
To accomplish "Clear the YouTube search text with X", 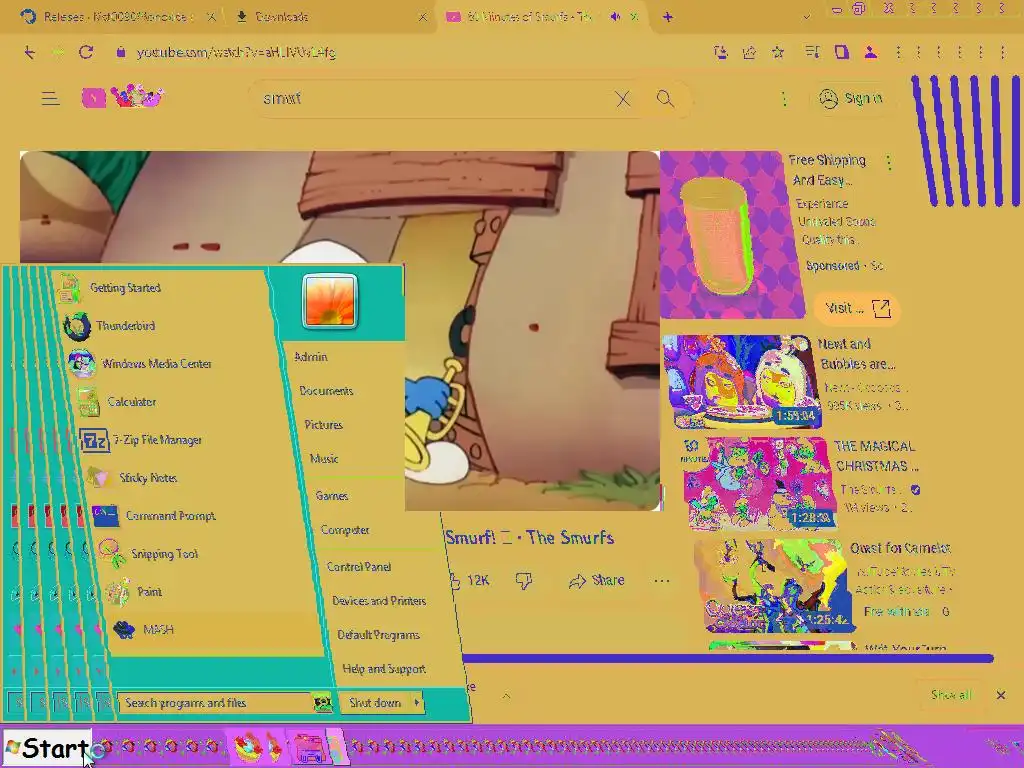I will coord(623,99).
